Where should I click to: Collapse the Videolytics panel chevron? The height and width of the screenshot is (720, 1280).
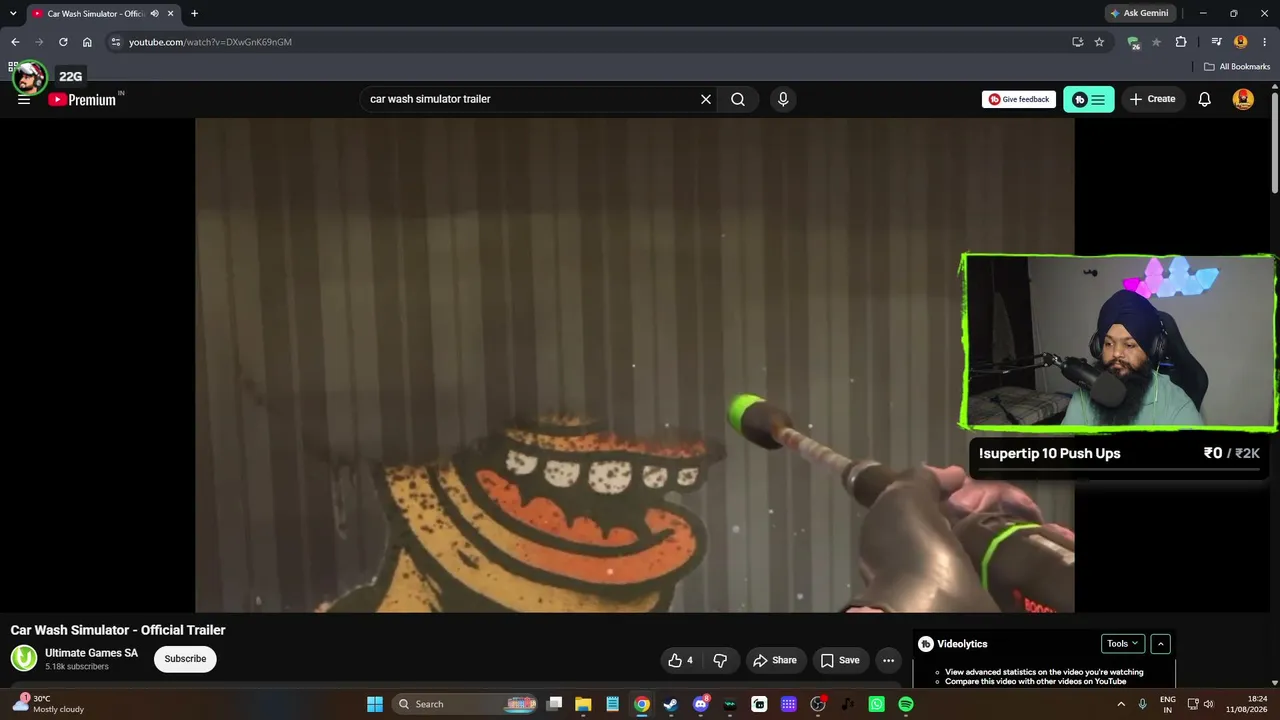point(1160,644)
